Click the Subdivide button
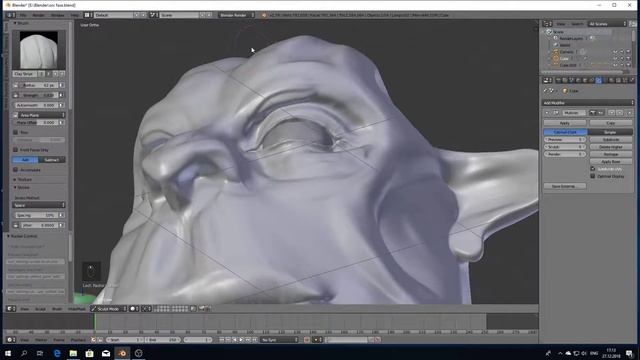 point(611,139)
